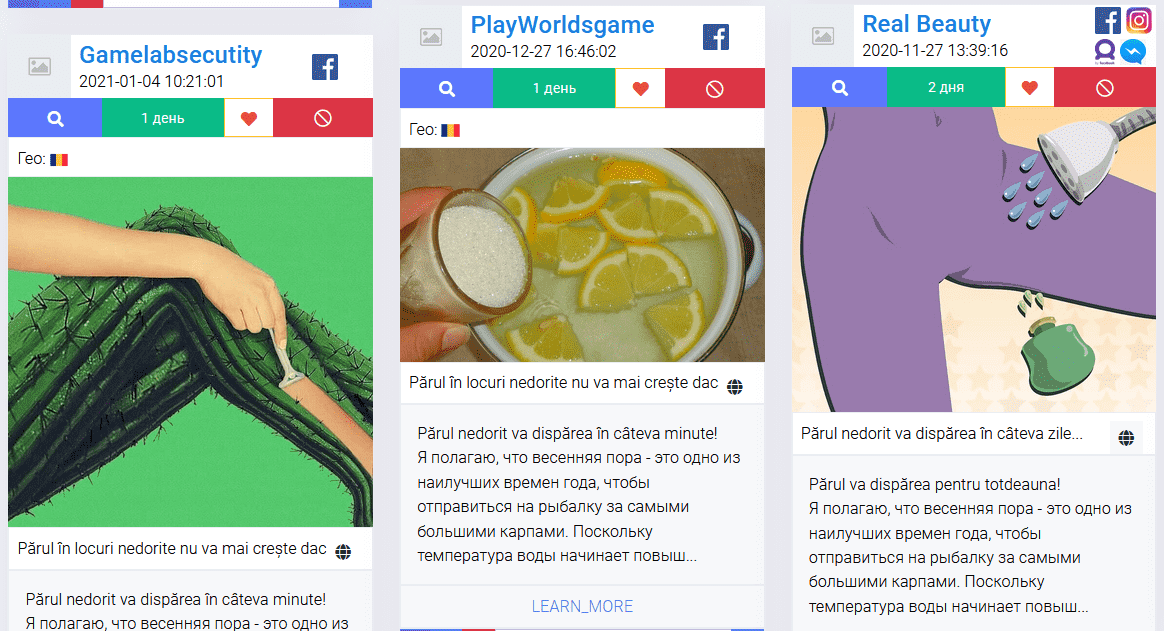This screenshot has width=1164, height=631.
Task: Block the Gamelabsecutity ad with ban icon
Action: coord(323,118)
